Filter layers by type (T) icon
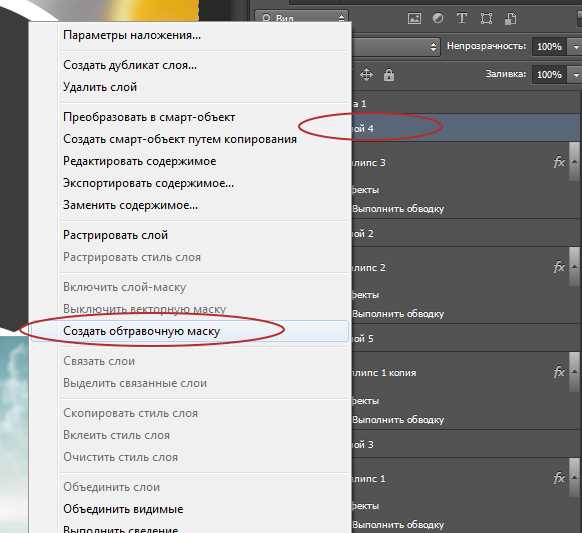The width and height of the screenshot is (582, 533). tap(462, 18)
